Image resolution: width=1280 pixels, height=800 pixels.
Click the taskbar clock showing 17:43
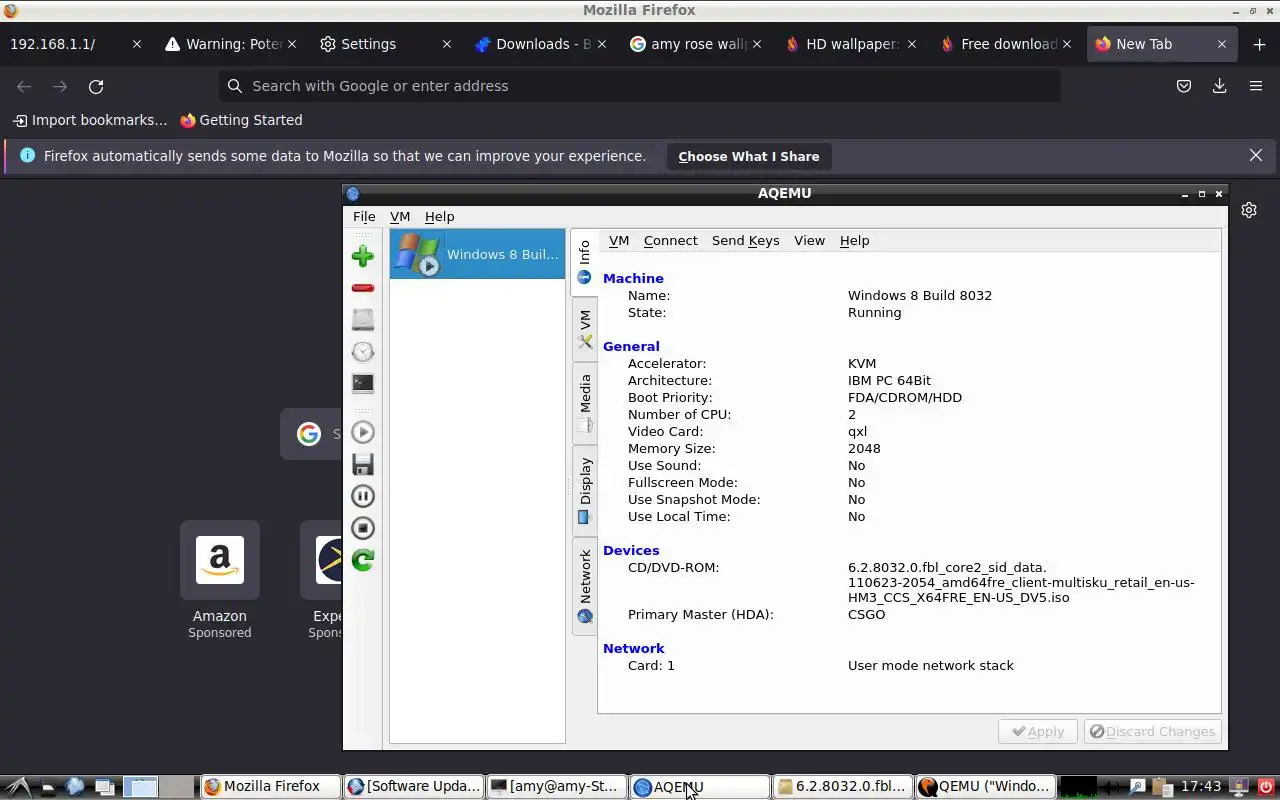click(x=1201, y=786)
